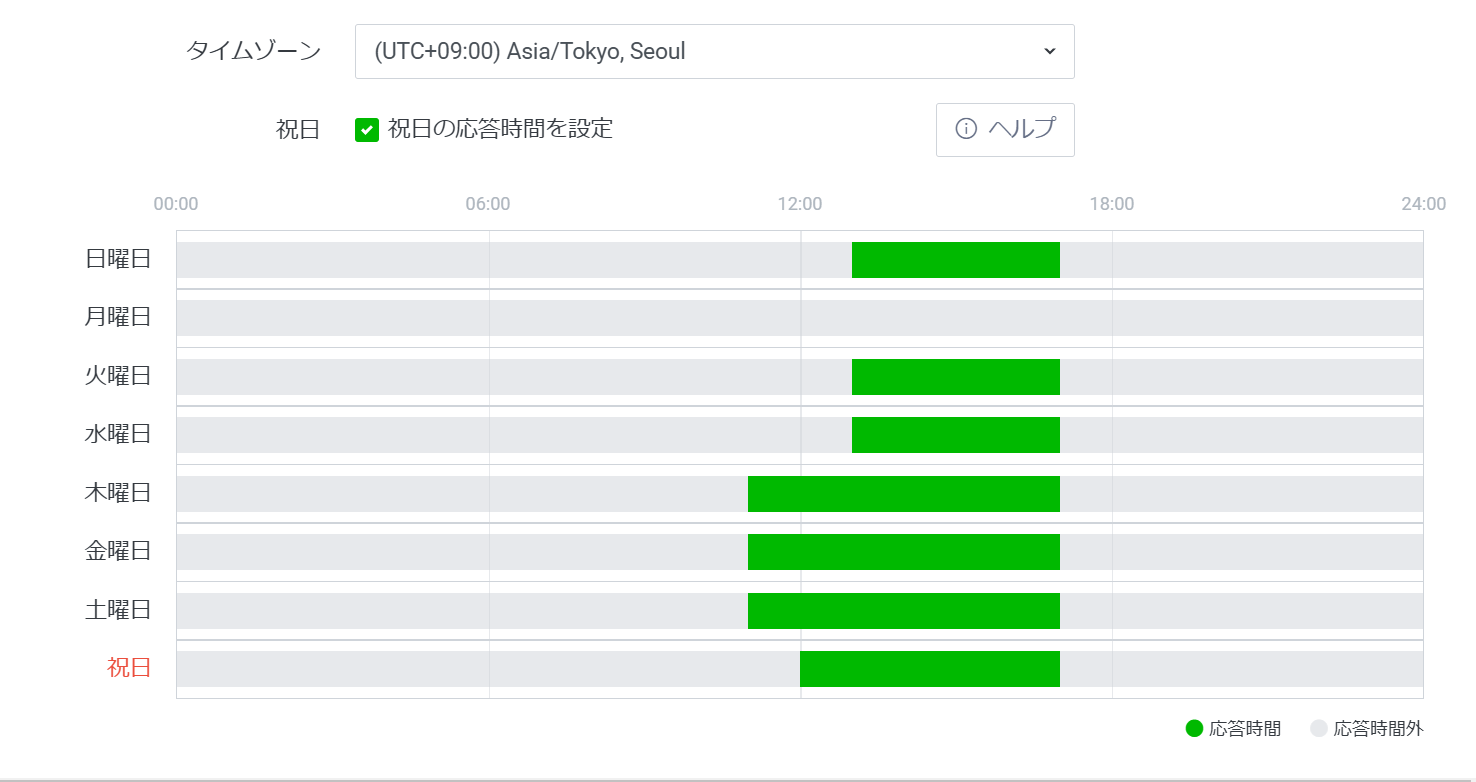
Task: Select the 木曜日 response hours bar
Action: [x=903, y=492]
